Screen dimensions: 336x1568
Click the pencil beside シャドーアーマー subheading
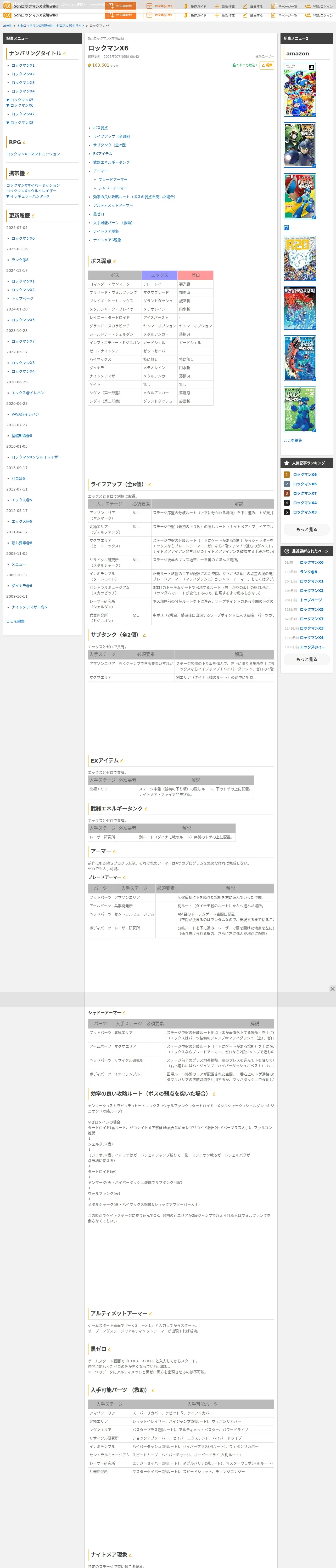point(124,1013)
